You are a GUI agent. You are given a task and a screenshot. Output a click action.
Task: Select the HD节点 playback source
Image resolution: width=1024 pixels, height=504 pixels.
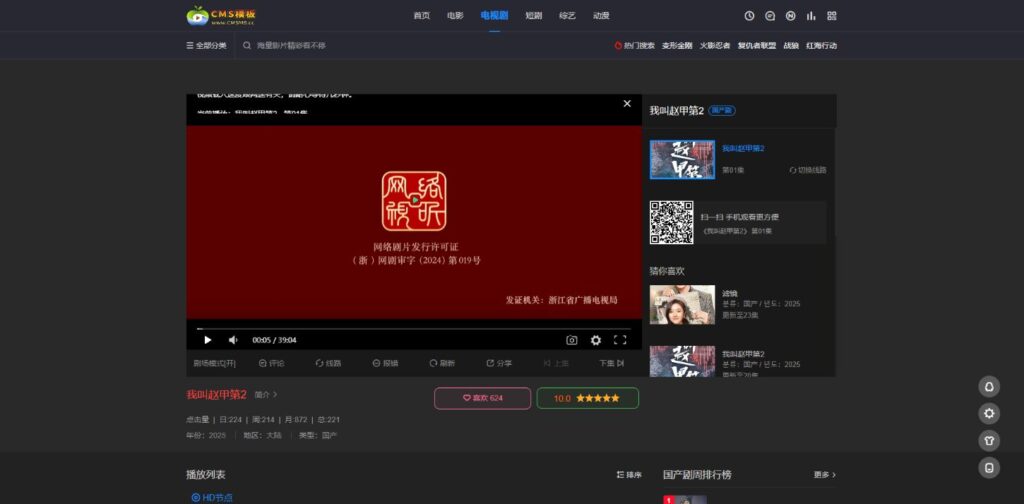pos(212,497)
